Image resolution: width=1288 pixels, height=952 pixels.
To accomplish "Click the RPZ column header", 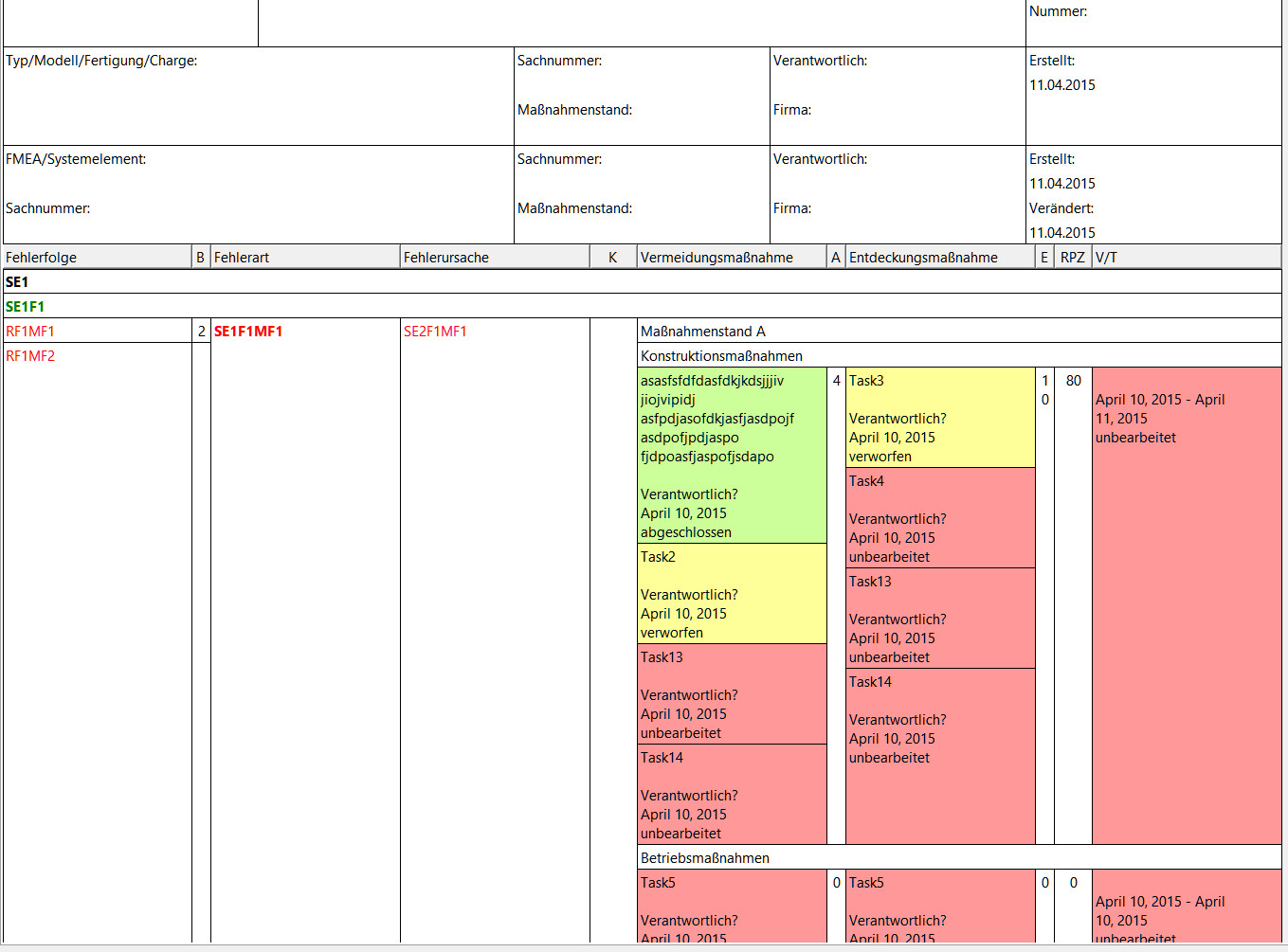I will tap(1073, 258).
